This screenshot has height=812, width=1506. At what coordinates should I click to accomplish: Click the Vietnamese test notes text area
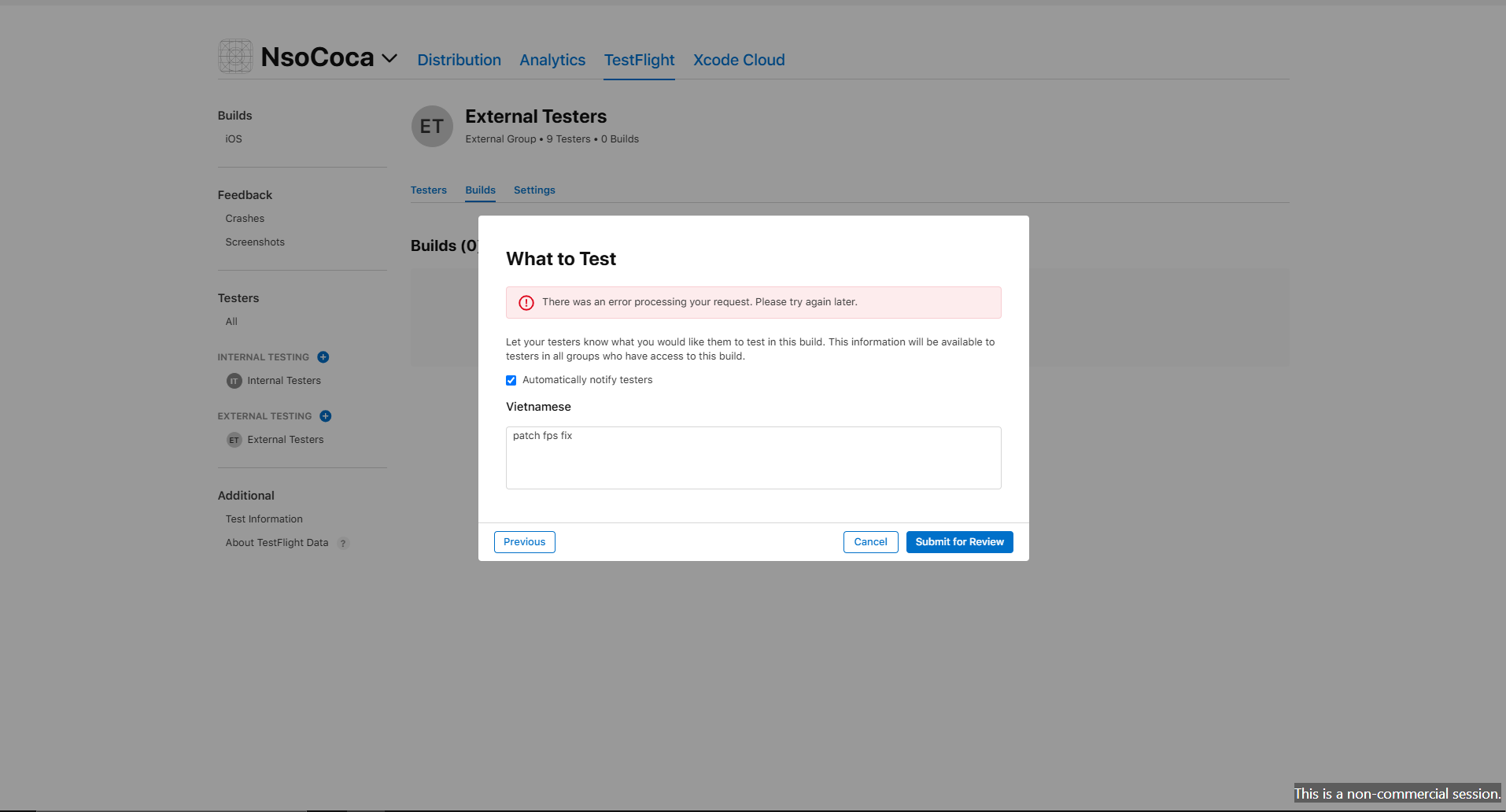[754, 458]
